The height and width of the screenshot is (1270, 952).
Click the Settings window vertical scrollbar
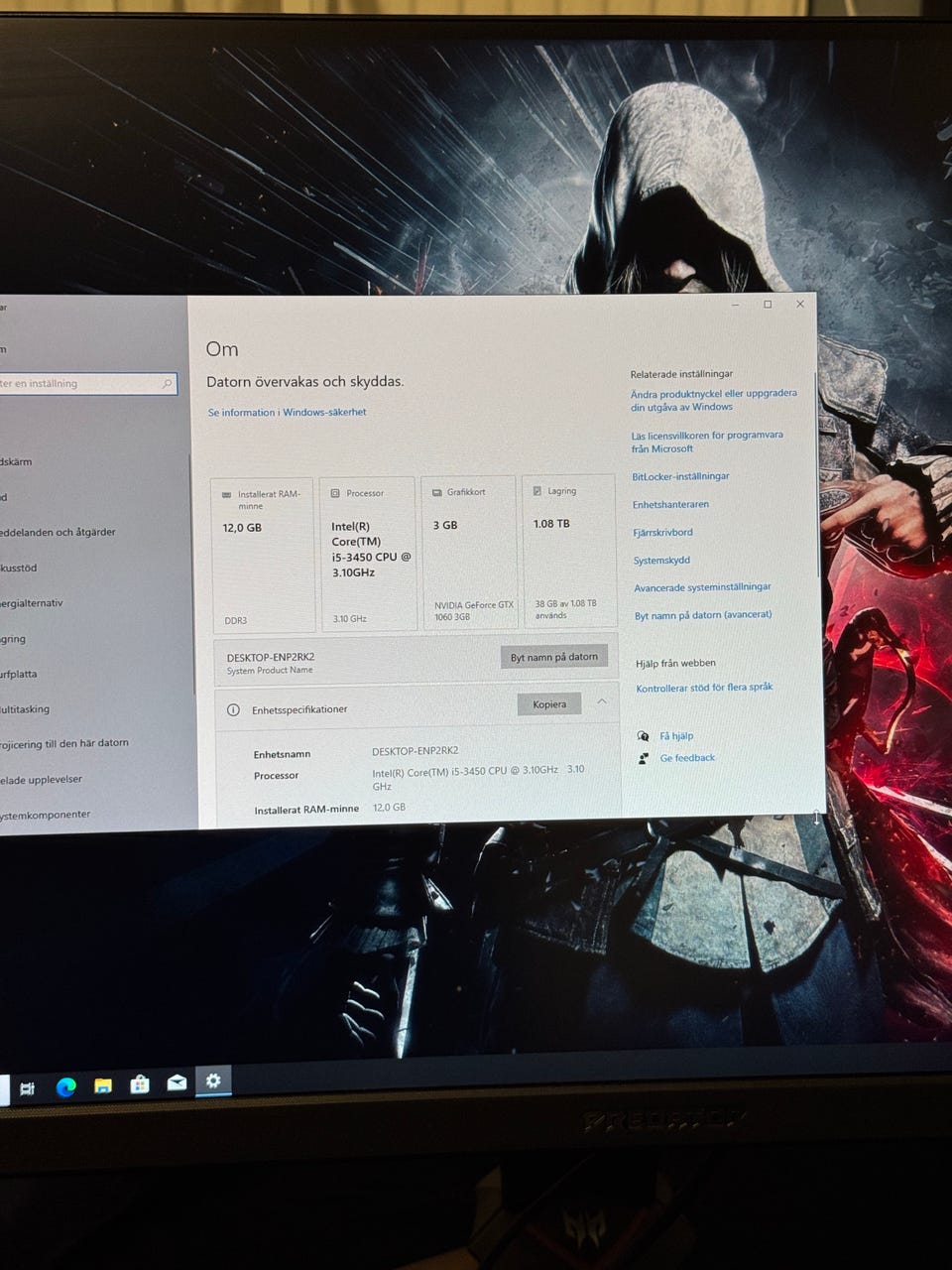(818, 476)
